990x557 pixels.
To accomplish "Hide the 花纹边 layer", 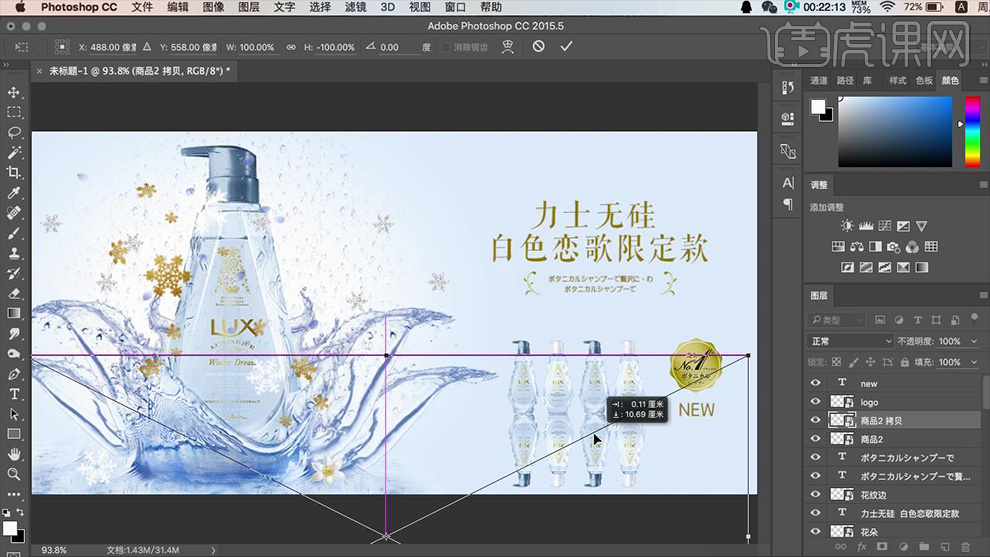I will point(815,494).
